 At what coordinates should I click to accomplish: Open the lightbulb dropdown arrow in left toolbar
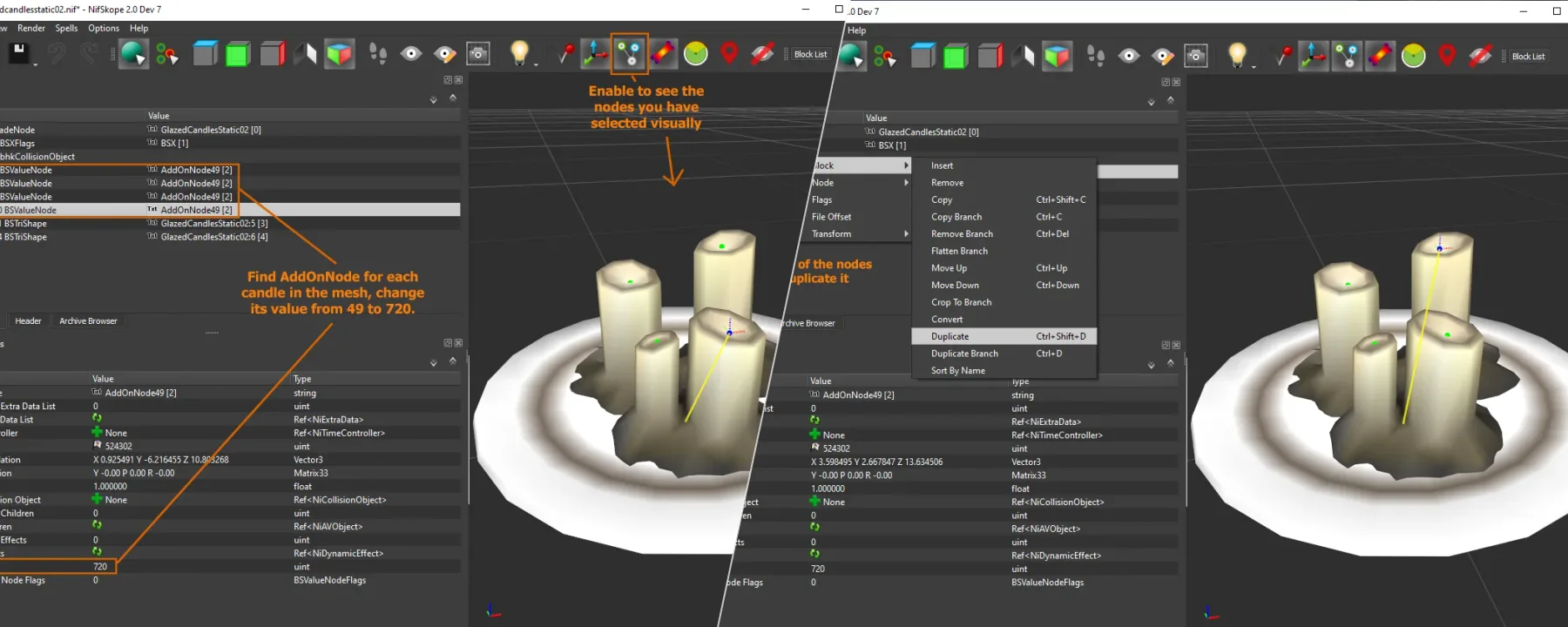click(x=536, y=64)
